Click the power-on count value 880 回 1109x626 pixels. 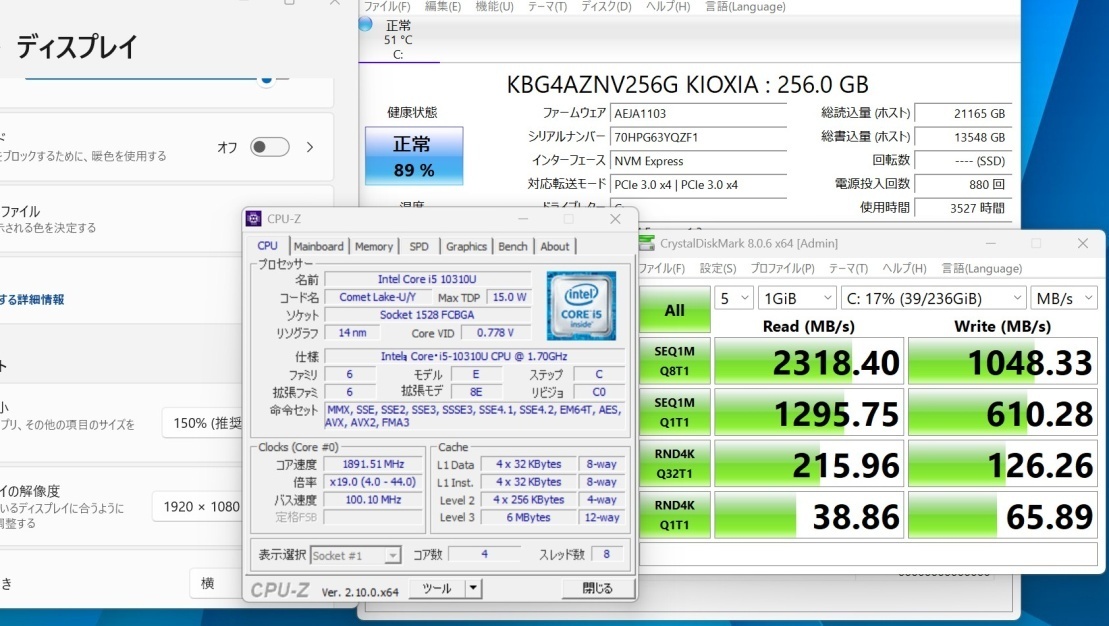click(963, 185)
